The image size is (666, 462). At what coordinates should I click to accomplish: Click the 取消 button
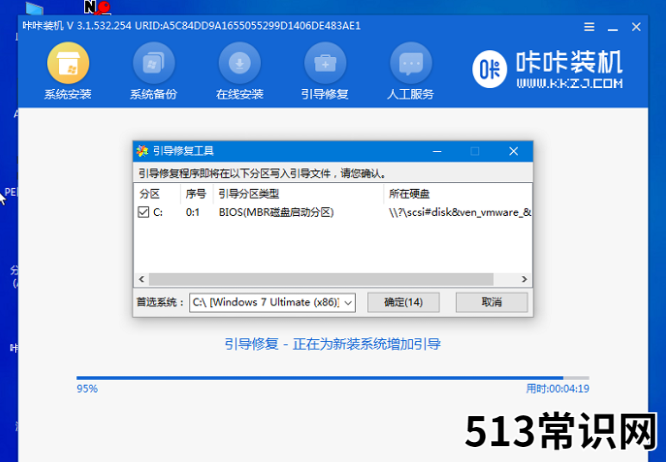[491, 302]
